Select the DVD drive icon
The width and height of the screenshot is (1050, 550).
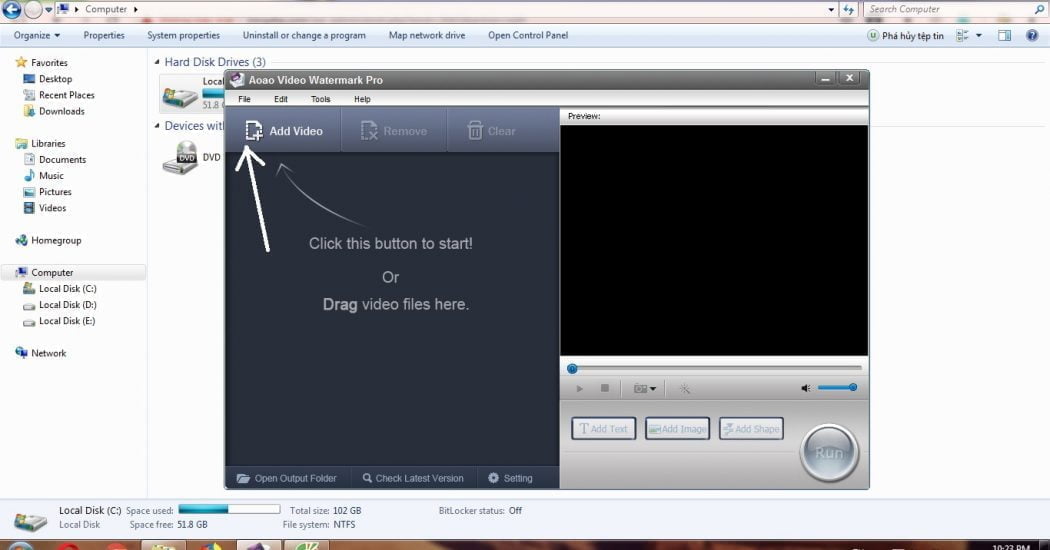coord(180,157)
